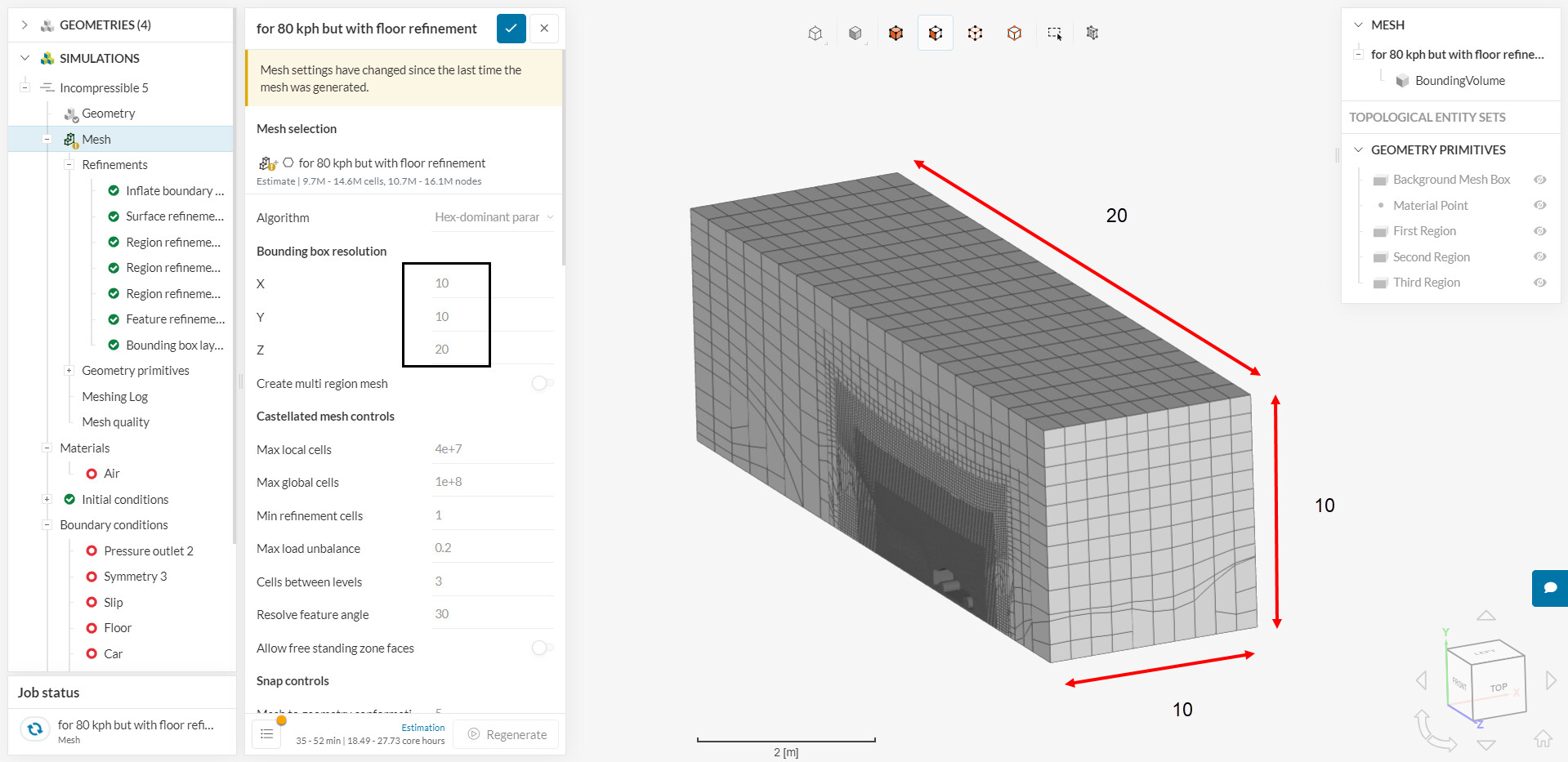This screenshot has height=762, width=1568.
Task: Select Meshing Log in the tree
Action: point(115,397)
